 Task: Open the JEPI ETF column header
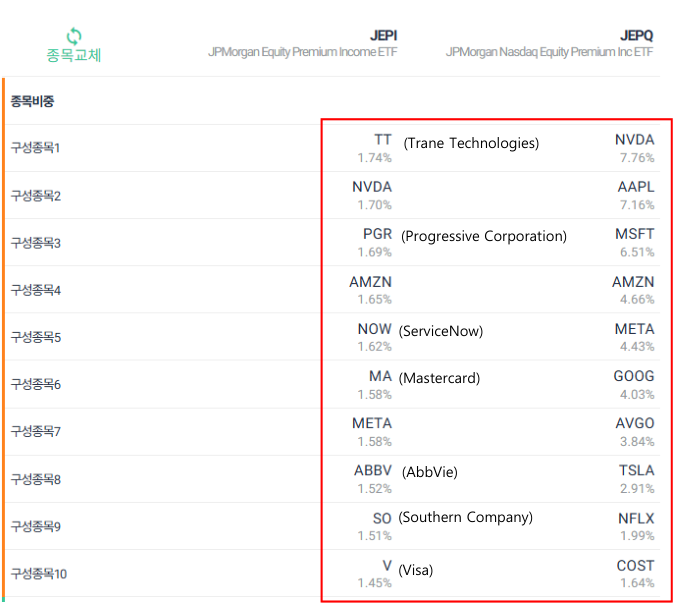[384, 35]
